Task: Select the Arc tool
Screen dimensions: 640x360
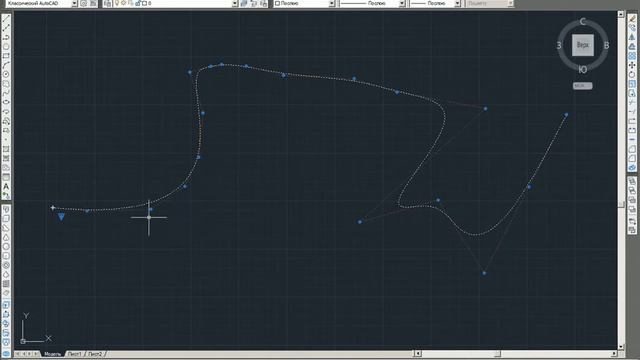Action: (x=6, y=65)
